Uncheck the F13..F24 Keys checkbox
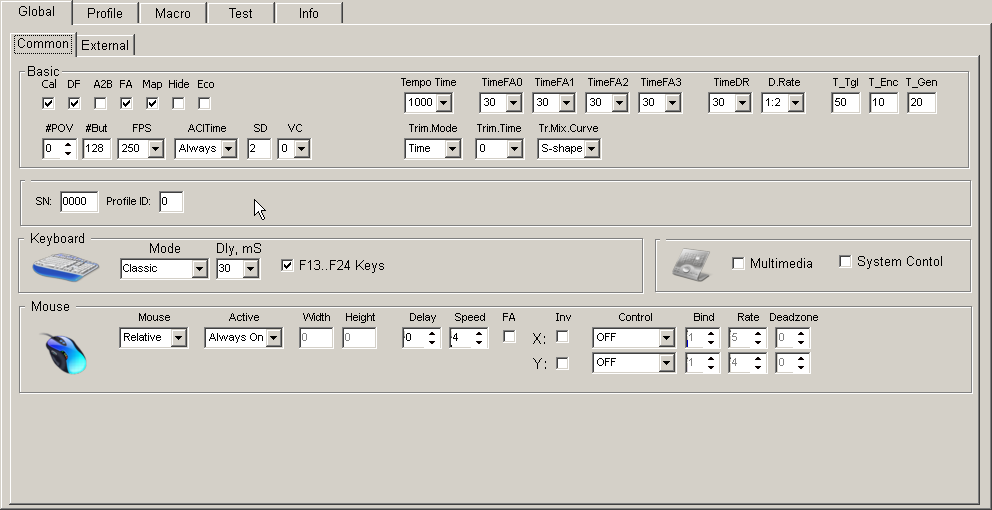Viewport: 992px width, 510px height. tap(288, 265)
